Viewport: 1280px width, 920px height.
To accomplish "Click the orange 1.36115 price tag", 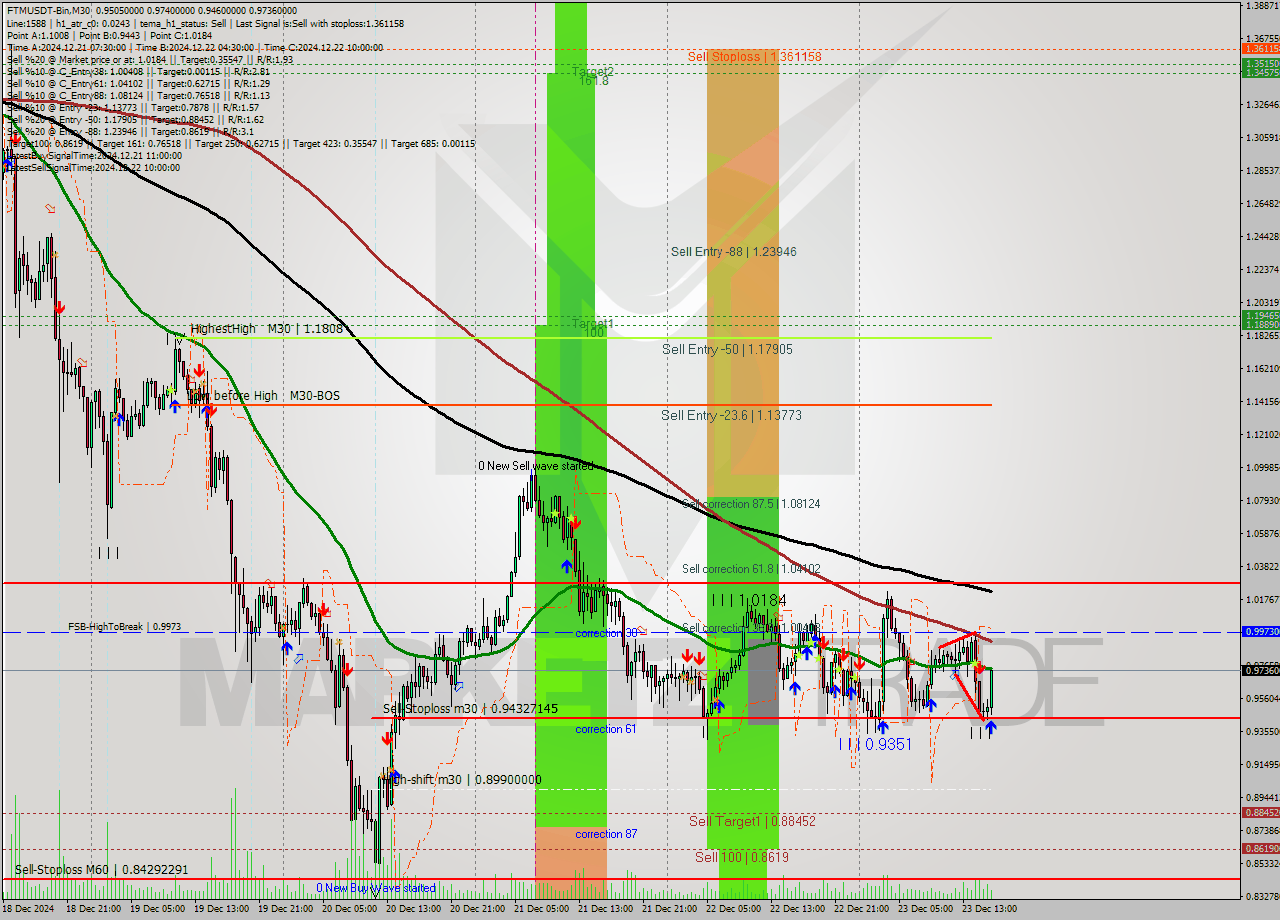I will tap(1259, 48).
